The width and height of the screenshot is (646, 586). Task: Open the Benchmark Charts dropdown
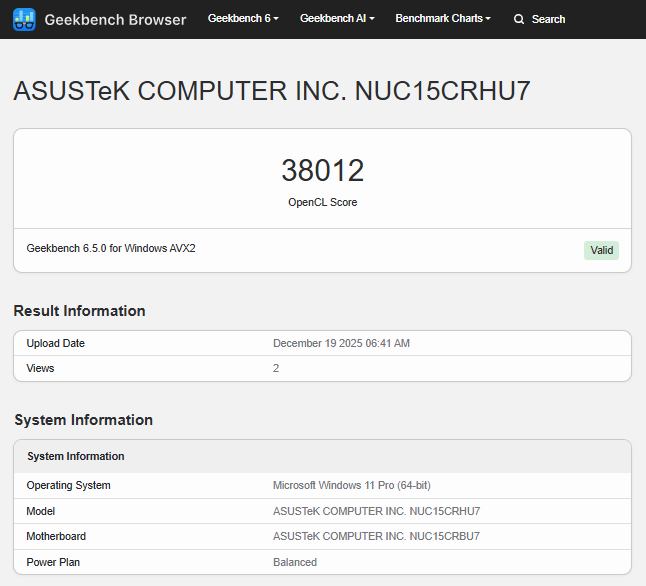tap(443, 19)
